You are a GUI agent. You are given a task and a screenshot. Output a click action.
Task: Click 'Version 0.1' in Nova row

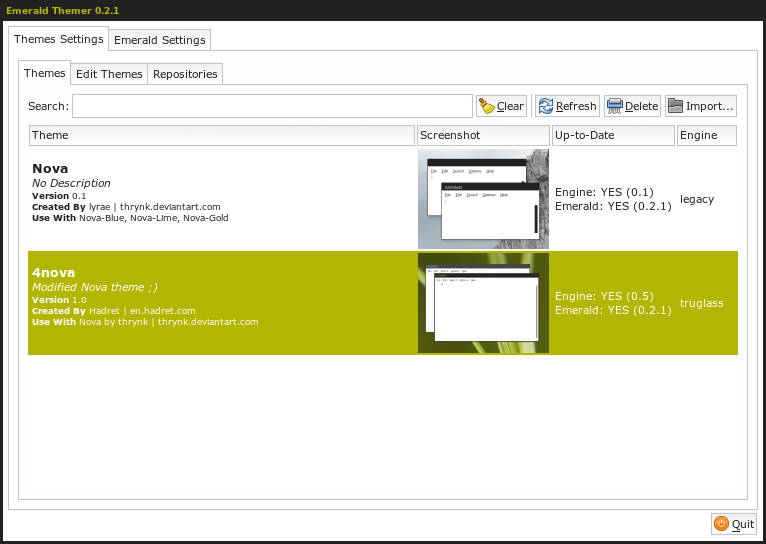(x=59, y=196)
